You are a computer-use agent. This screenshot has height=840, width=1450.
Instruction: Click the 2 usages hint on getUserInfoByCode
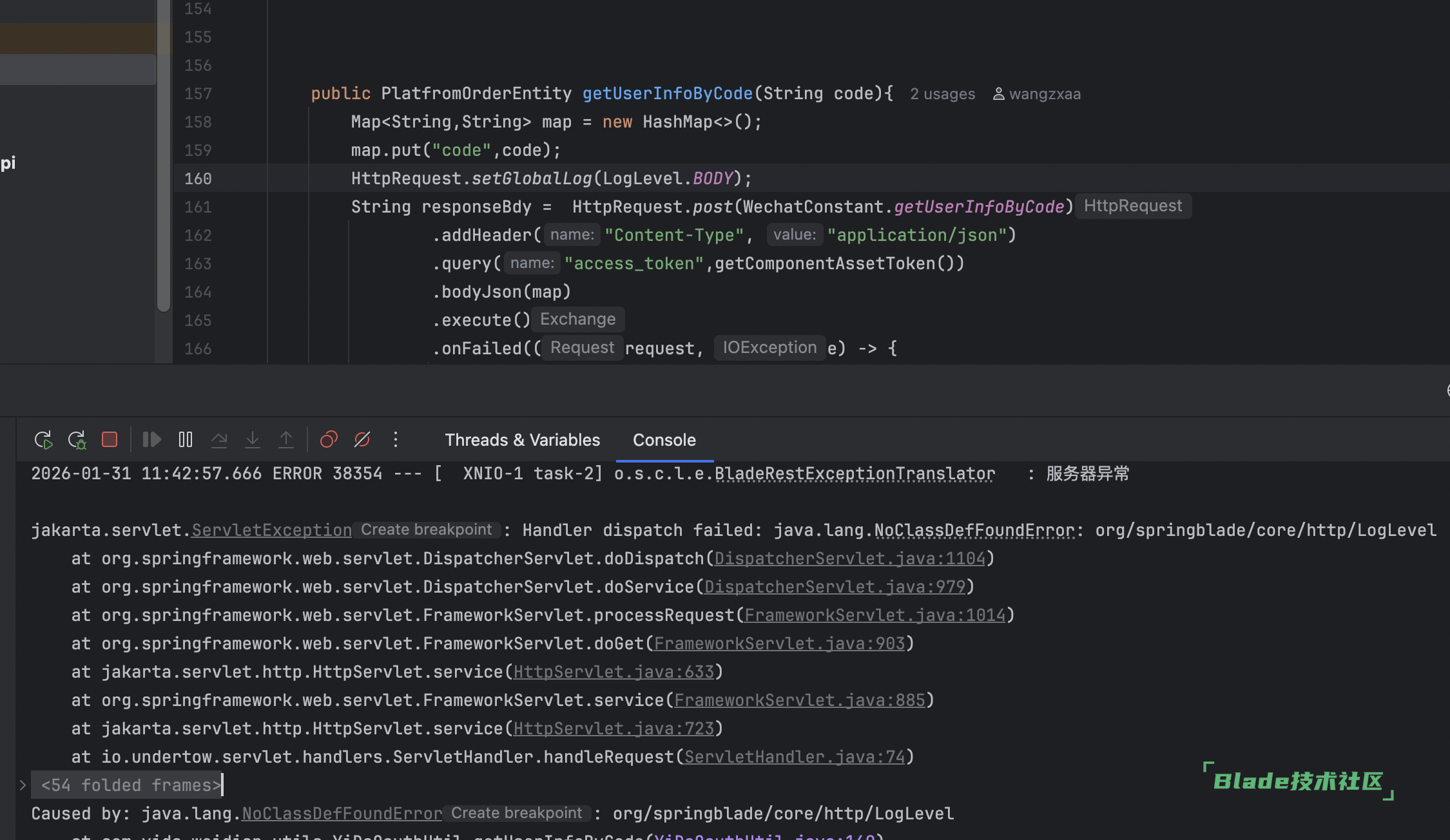click(x=942, y=94)
